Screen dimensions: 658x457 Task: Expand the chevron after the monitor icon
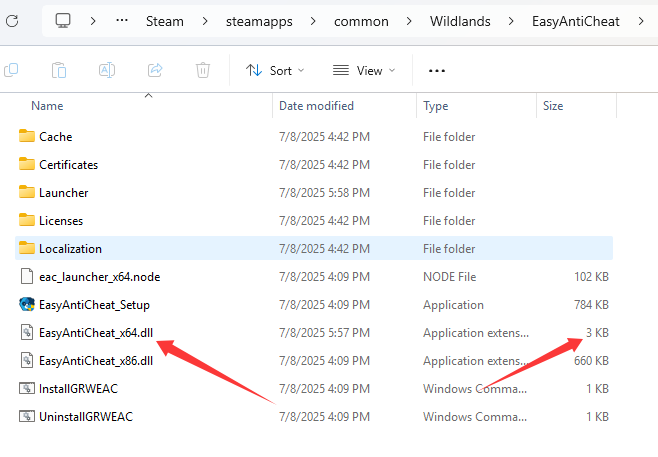coord(93,21)
